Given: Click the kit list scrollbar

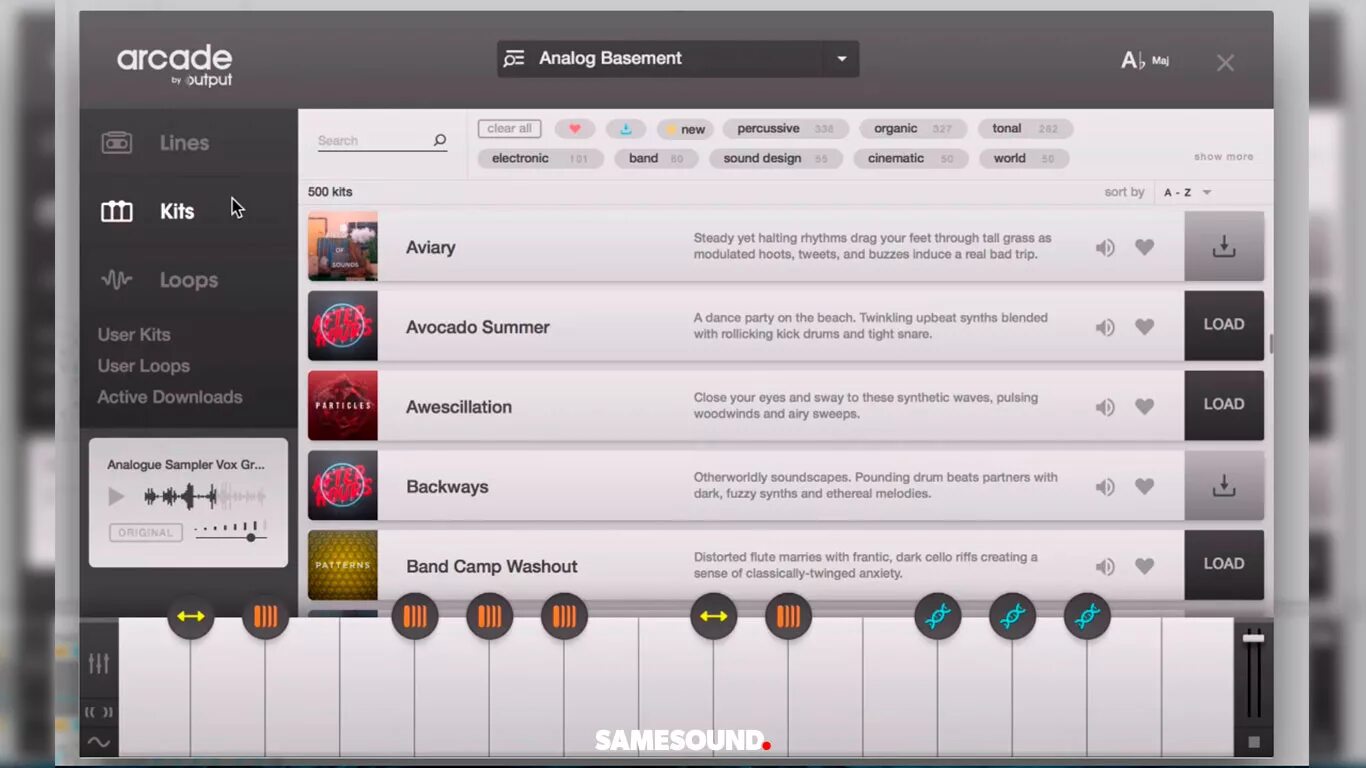Looking at the screenshot, I should [x=1271, y=344].
